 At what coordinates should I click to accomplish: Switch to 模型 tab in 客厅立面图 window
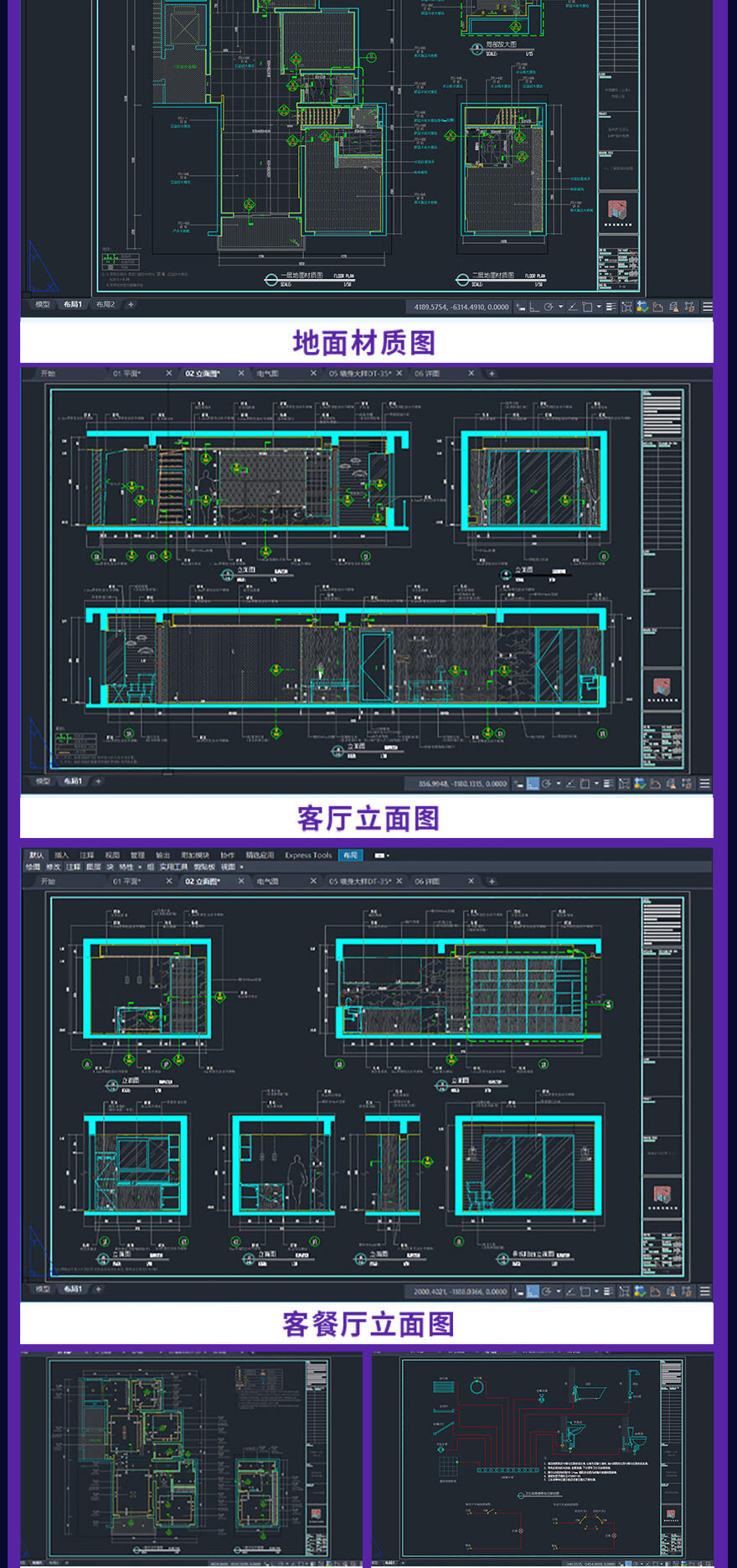pyautogui.click(x=43, y=781)
